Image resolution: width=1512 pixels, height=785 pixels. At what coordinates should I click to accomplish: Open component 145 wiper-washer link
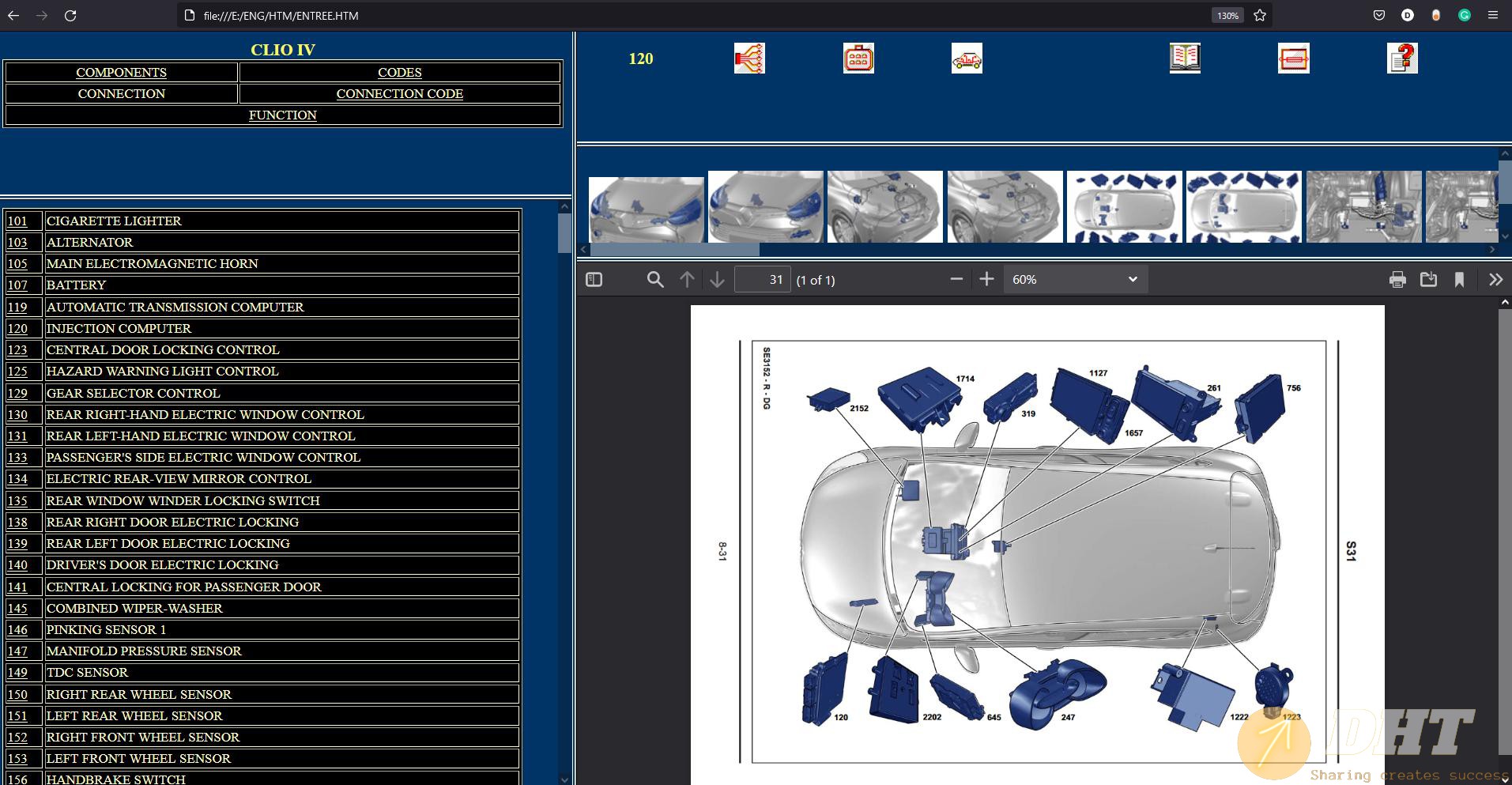pyautogui.click(x=17, y=609)
